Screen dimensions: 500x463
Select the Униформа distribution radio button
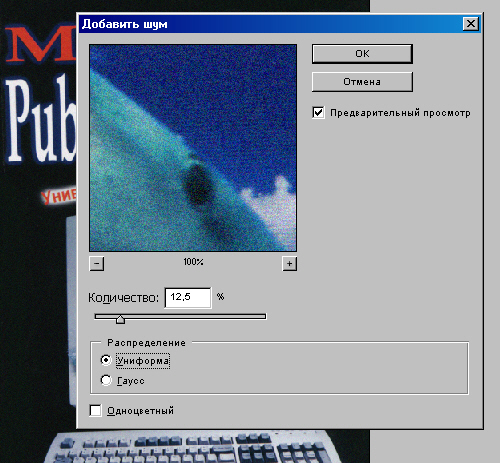point(106,360)
